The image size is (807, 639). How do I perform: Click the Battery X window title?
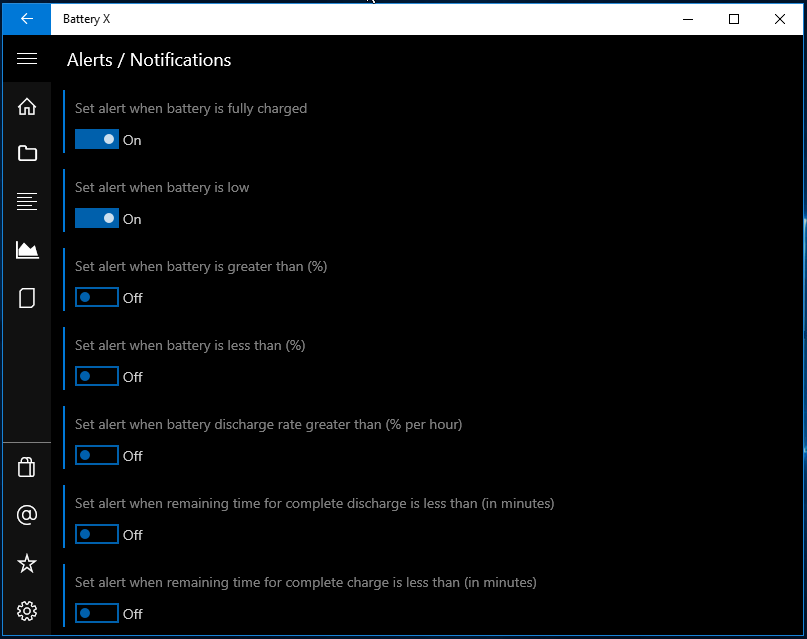coord(86,19)
